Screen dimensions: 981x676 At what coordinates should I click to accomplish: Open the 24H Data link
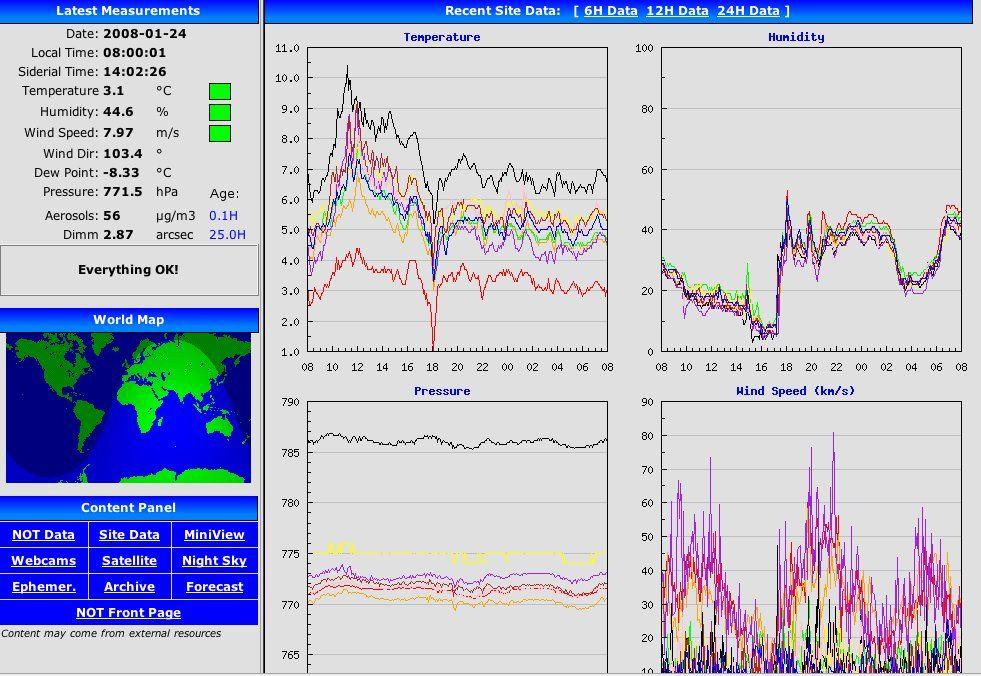coord(748,11)
